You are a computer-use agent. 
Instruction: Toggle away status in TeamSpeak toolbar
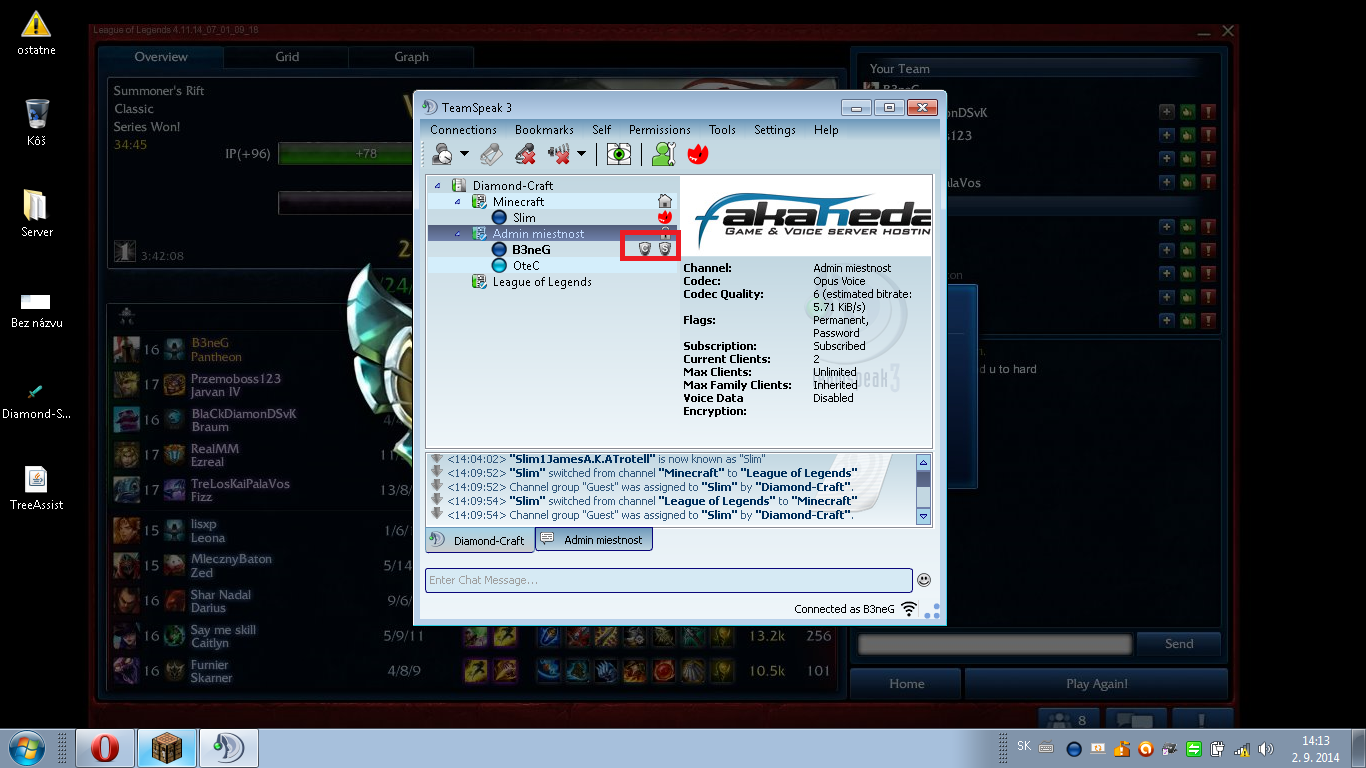(x=441, y=154)
